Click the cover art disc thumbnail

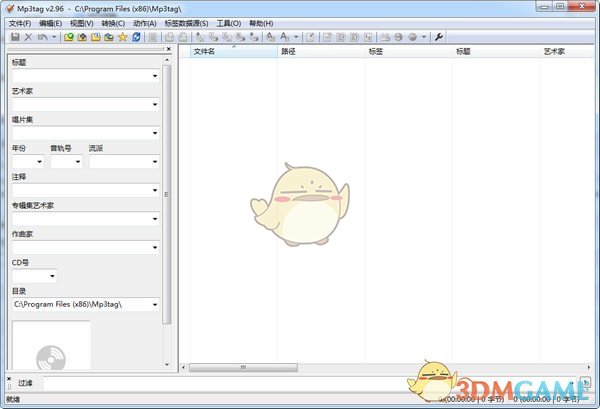(51, 345)
